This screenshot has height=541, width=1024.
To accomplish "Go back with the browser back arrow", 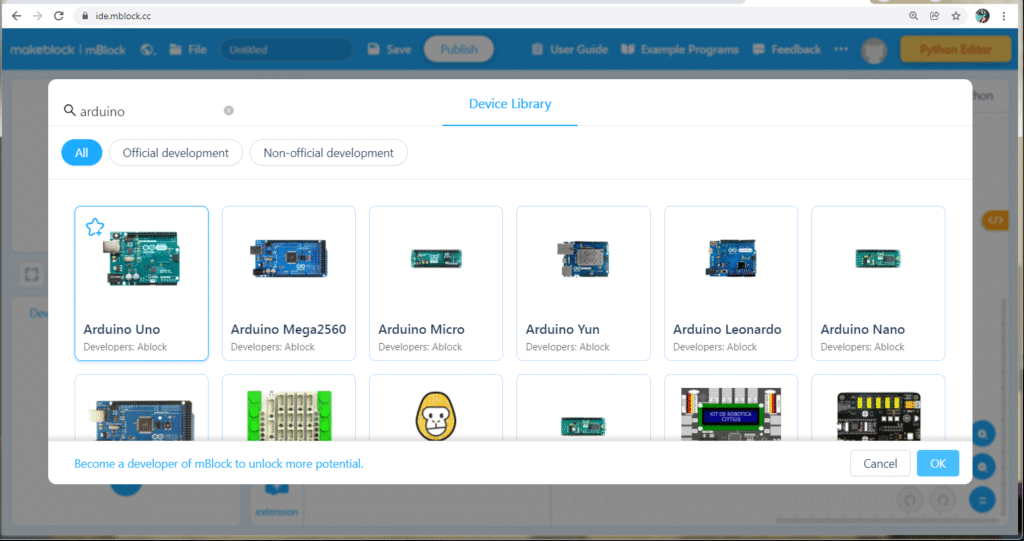I will [16, 16].
